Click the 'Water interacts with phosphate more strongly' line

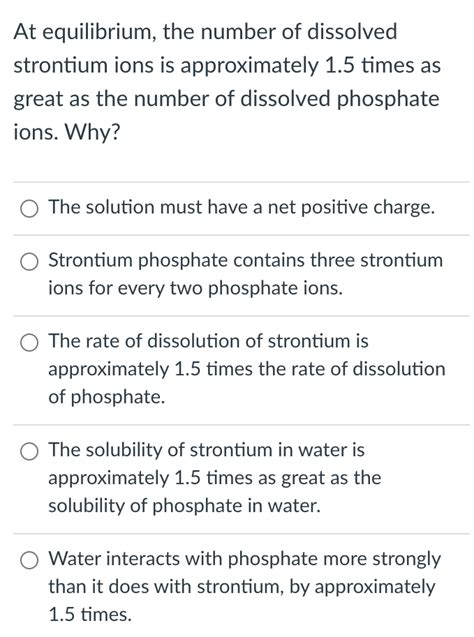pos(245,559)
